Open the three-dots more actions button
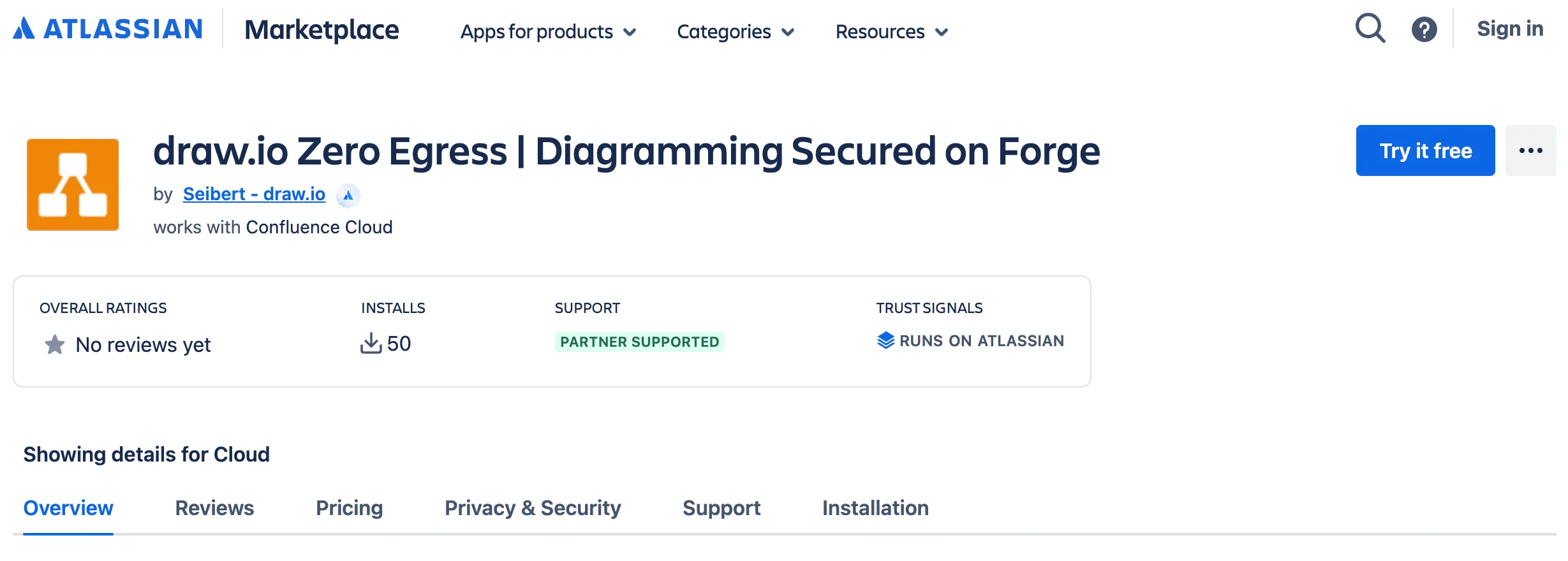This screenshot has width=1568, height=561. (x=1530, y=150)
